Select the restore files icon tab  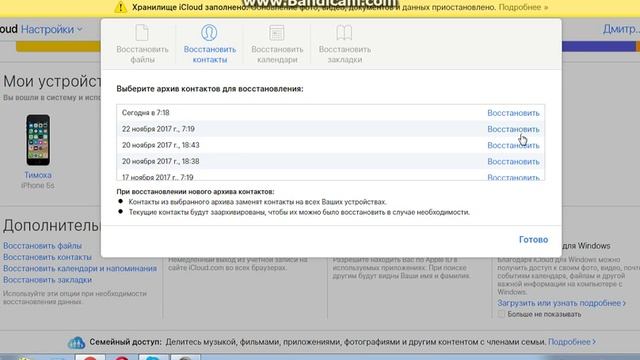(142, 33)
